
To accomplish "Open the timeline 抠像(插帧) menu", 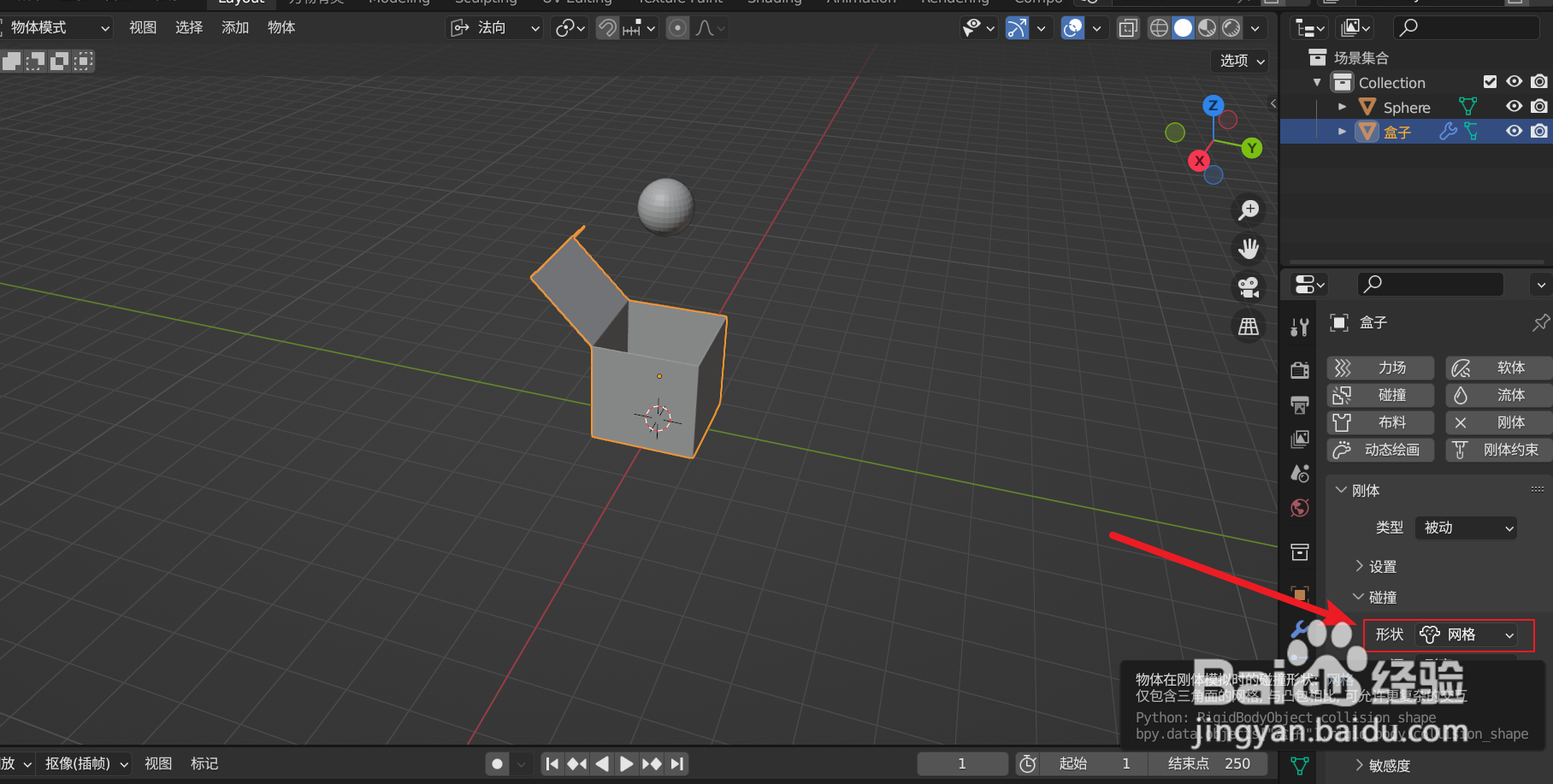I will coord(86,763).
